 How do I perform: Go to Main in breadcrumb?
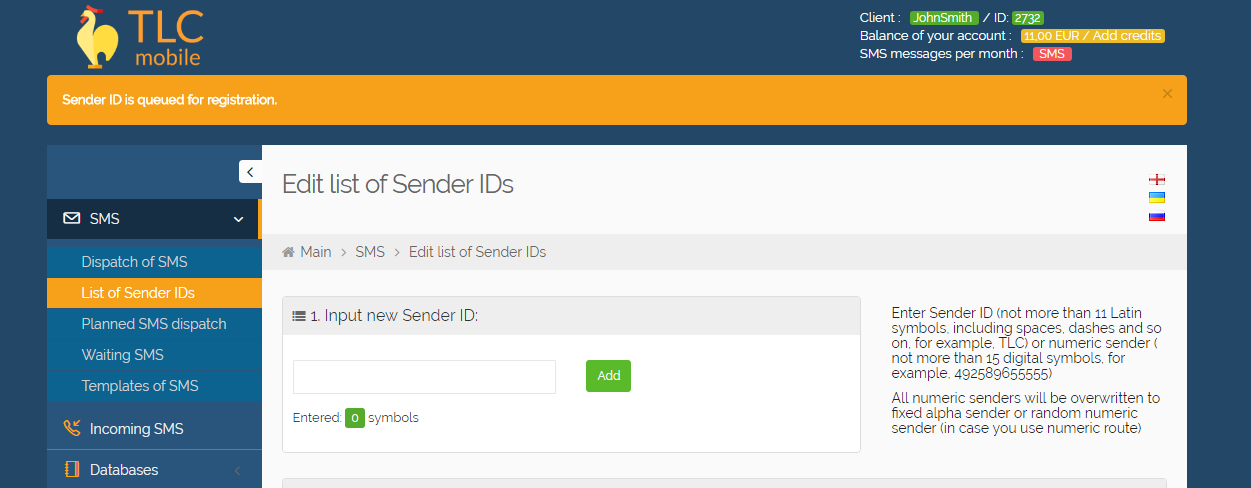(316, 252)
